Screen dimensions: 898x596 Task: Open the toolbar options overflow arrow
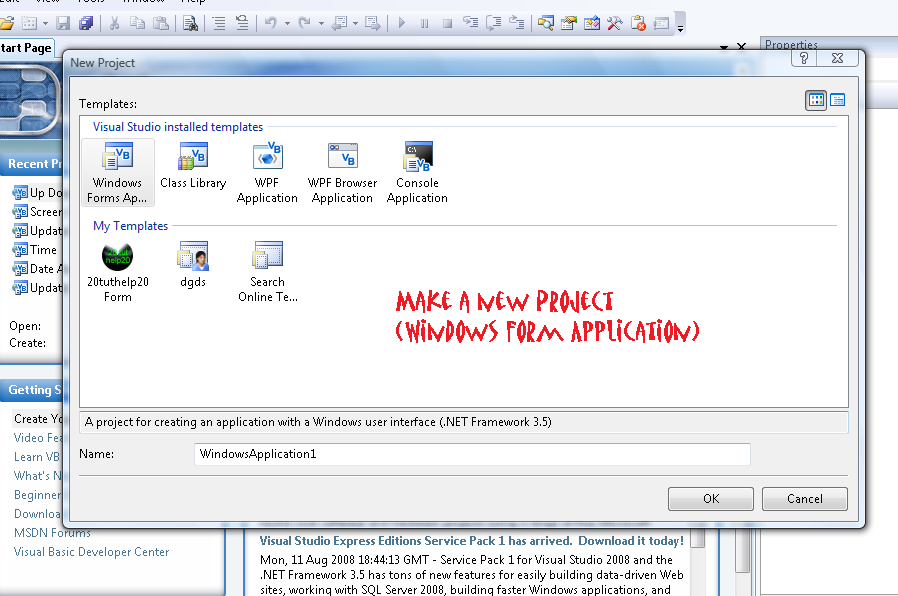(x=680, y=28)
